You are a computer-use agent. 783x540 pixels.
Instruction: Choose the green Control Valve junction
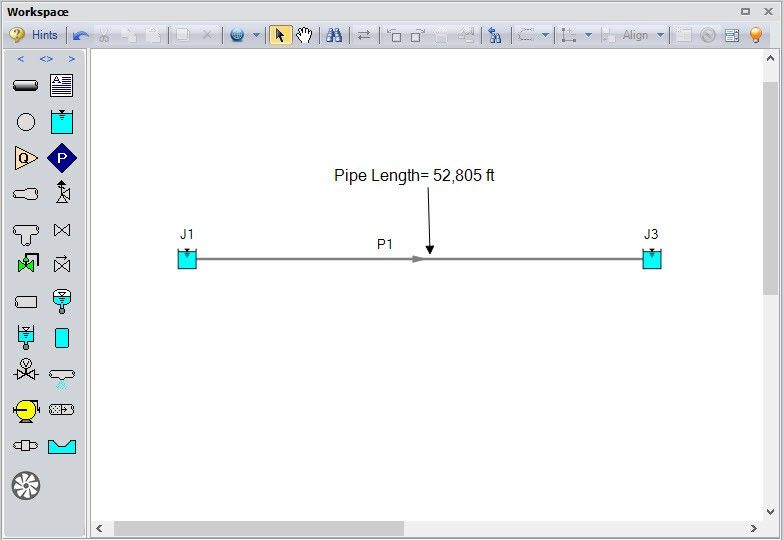point(27,263)
